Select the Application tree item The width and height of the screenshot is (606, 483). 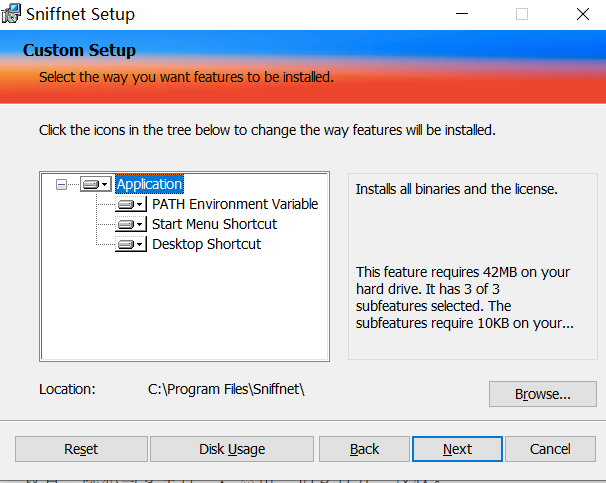[150, 184]
